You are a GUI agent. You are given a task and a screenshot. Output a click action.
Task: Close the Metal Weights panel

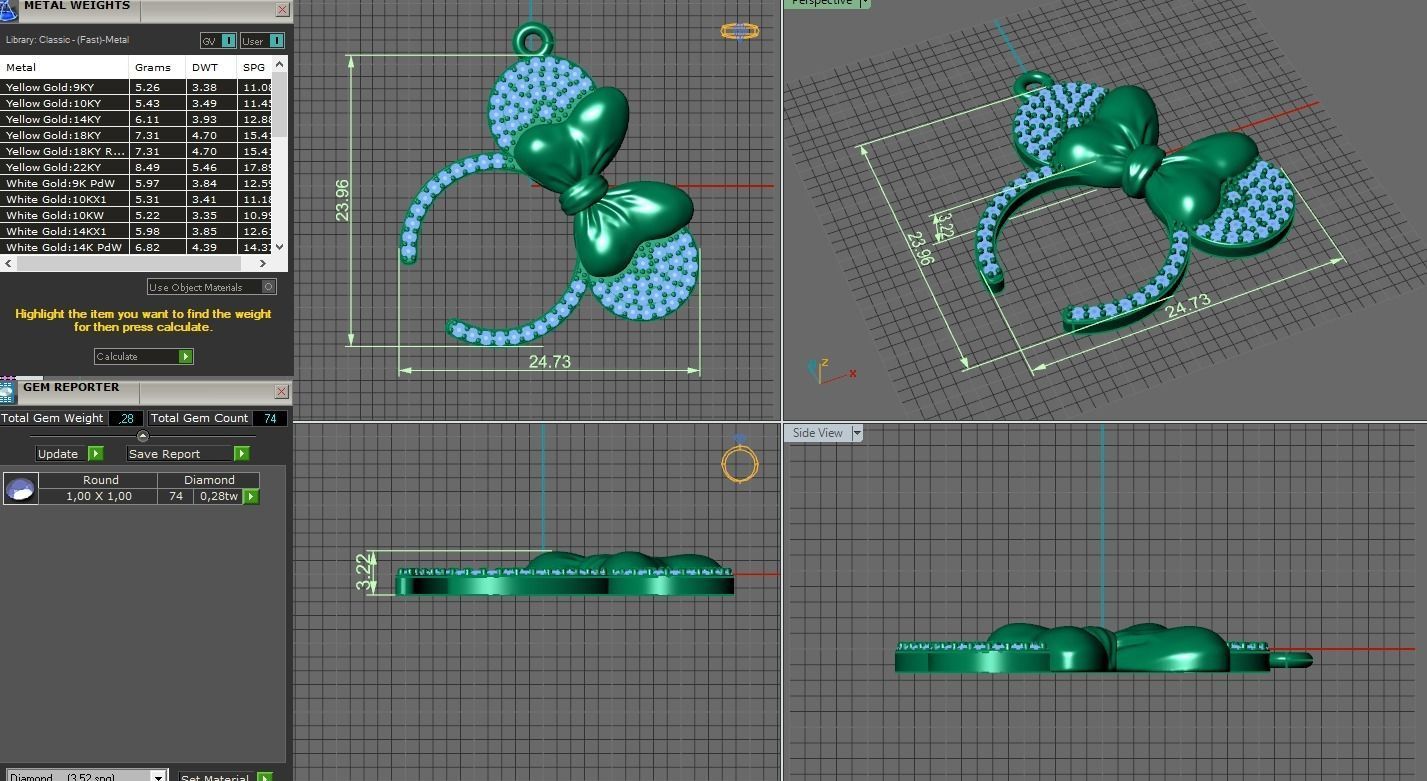click(282, 10)
